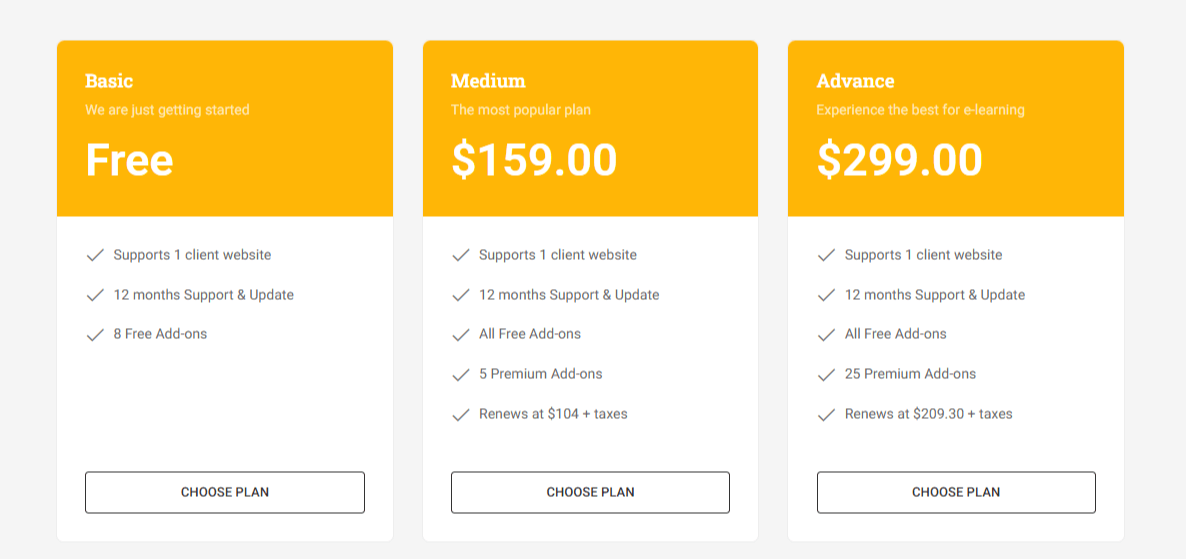Click checkmark beside Renews at $104
The height and width of the screenshot is (559, 1186).
pos(461,415)
